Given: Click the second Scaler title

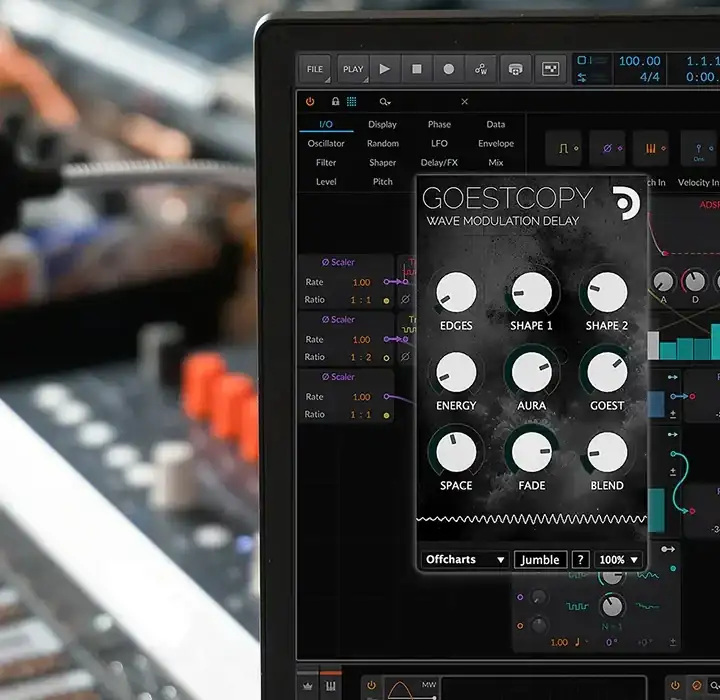Looking at the screenshot, I should click(338, 319).
